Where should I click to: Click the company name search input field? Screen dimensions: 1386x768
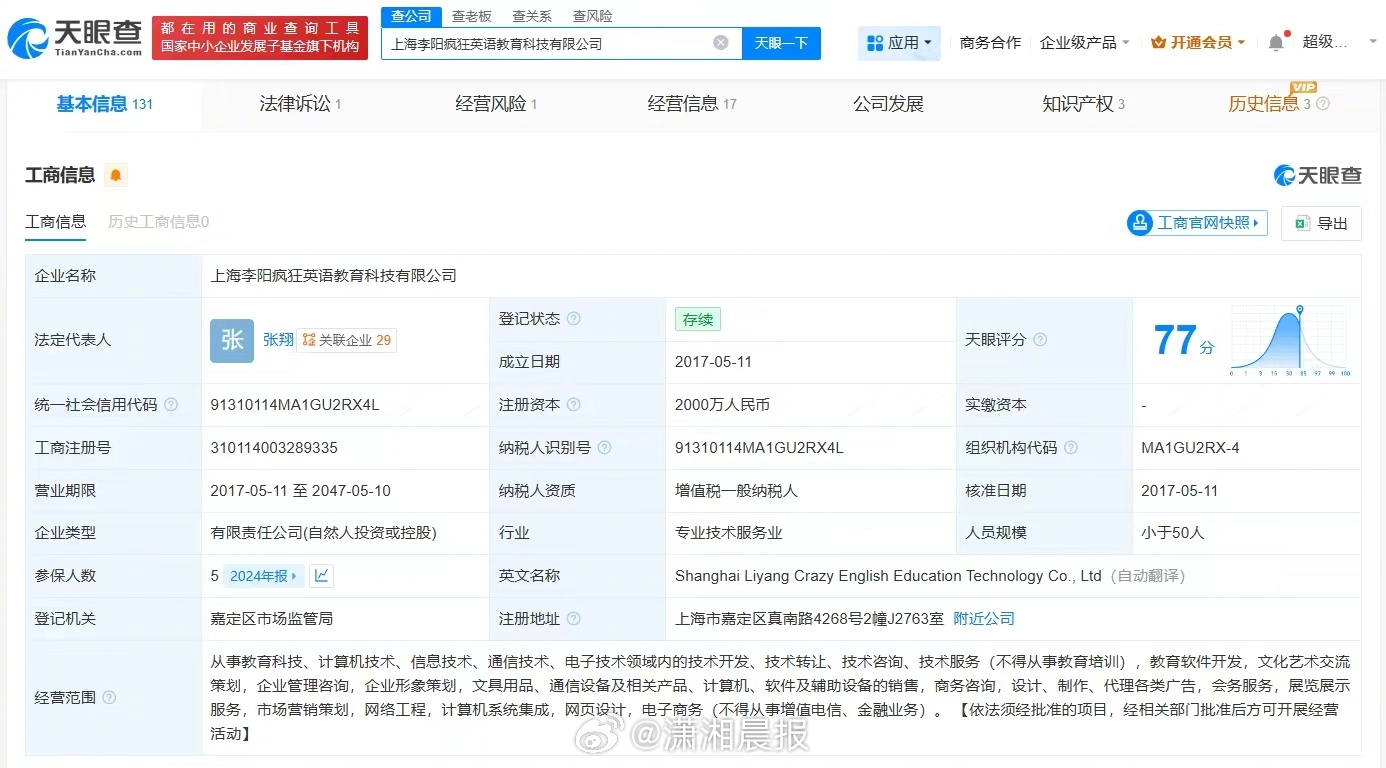pyautogui.click(x=545, y=43)
